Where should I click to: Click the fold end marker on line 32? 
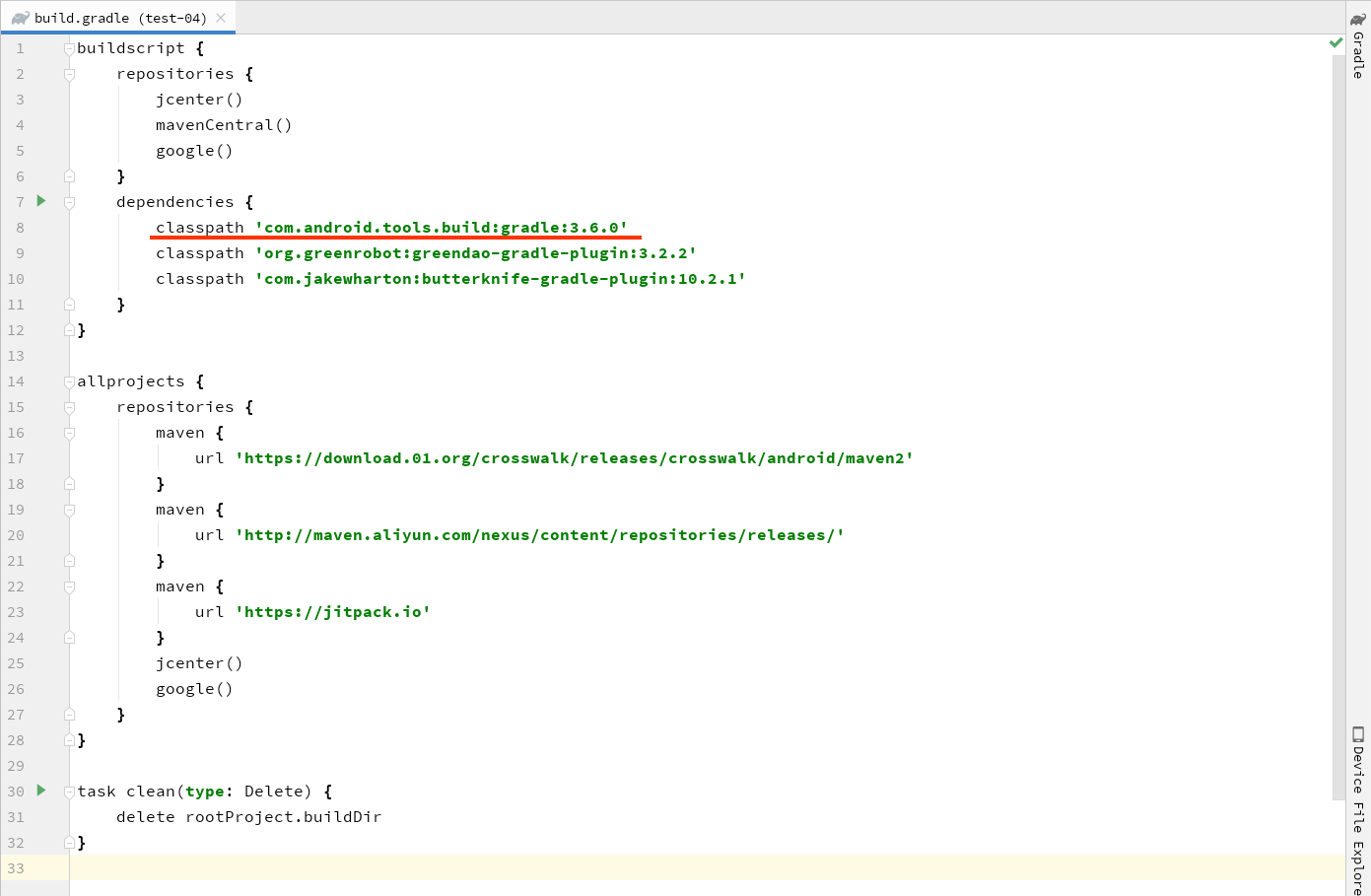click(x=69, y=843)
